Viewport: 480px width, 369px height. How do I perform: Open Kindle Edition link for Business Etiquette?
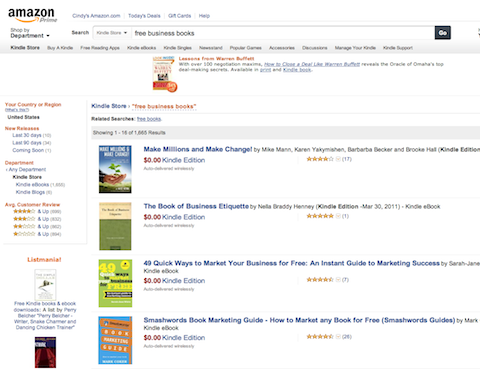coord(183,217)
